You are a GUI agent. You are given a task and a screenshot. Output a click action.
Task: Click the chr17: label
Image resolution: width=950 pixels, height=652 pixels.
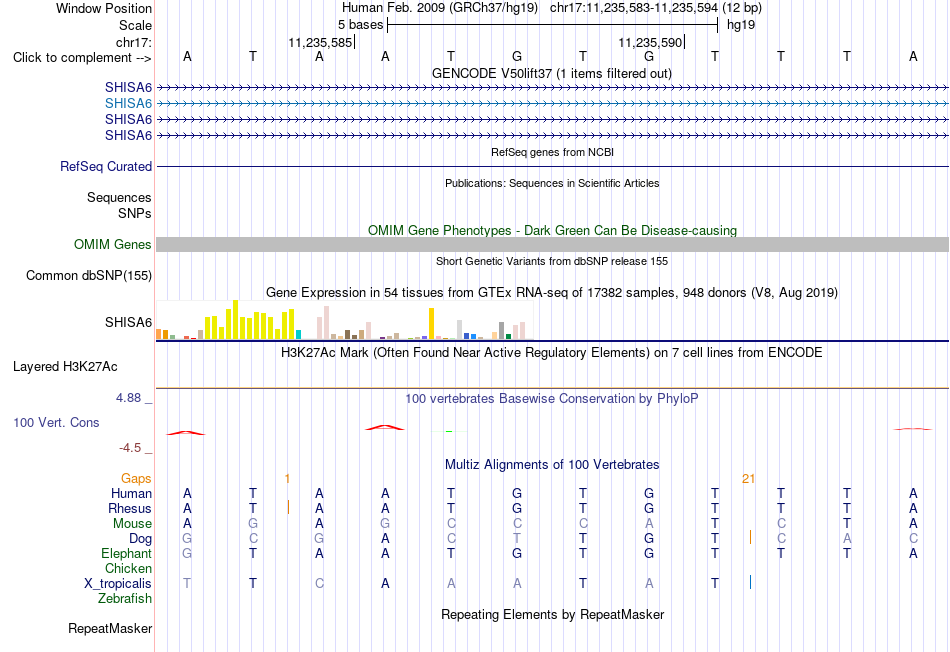[x=134, y=42]
